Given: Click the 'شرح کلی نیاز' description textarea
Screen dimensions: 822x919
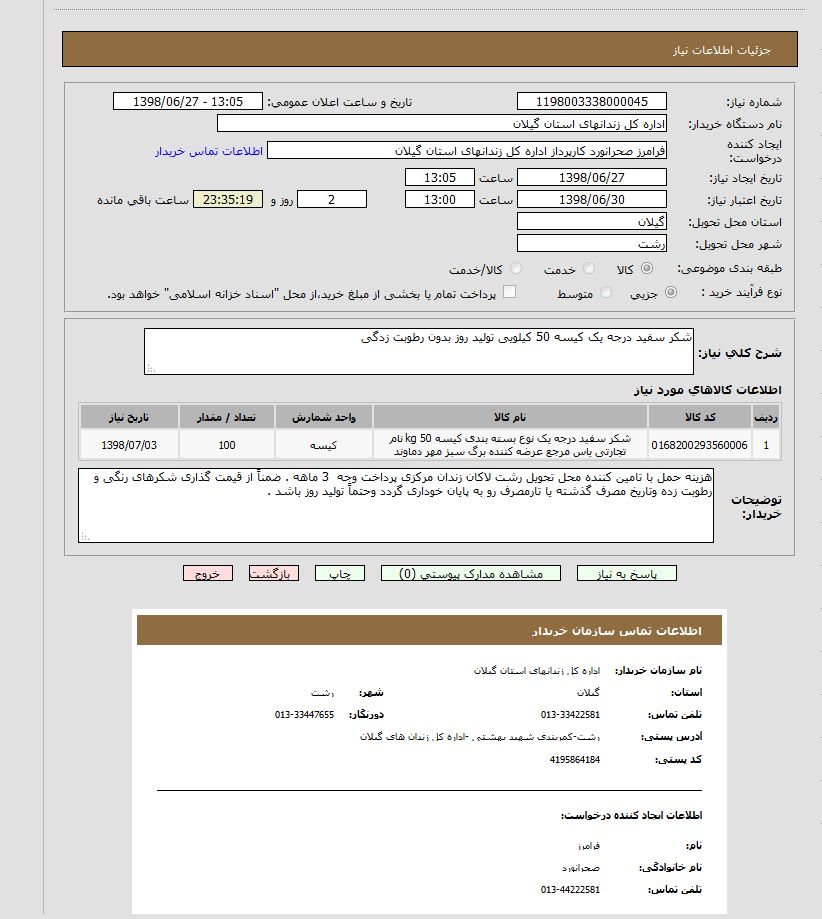Looking at the screenshot, I should 418,351.
